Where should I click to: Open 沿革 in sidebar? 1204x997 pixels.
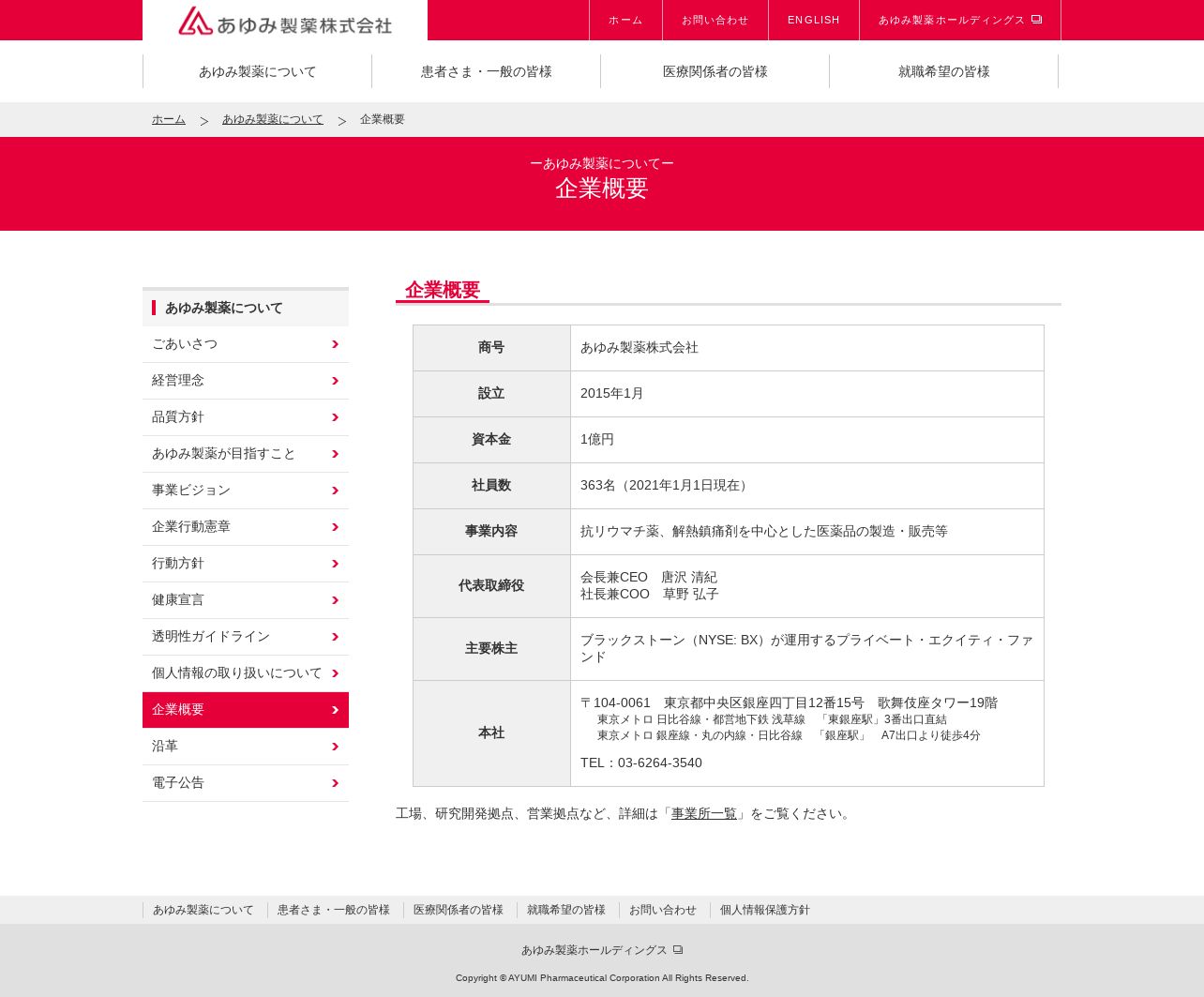[x=246, y=747]
